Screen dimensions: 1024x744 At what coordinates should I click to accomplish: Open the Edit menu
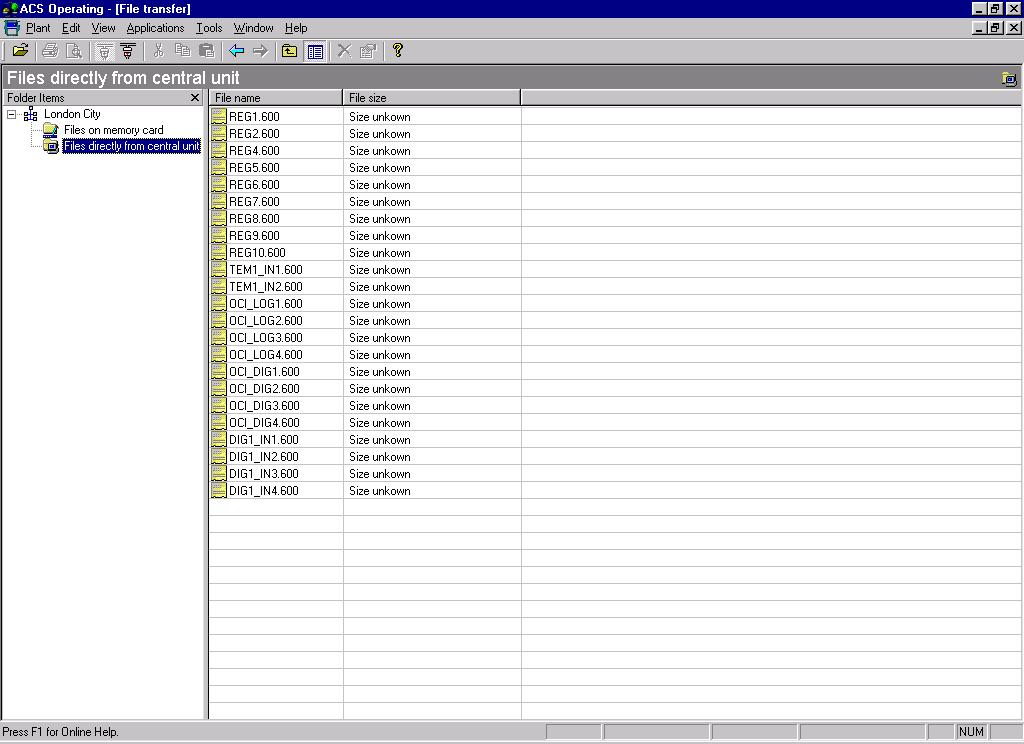(71, 28)
